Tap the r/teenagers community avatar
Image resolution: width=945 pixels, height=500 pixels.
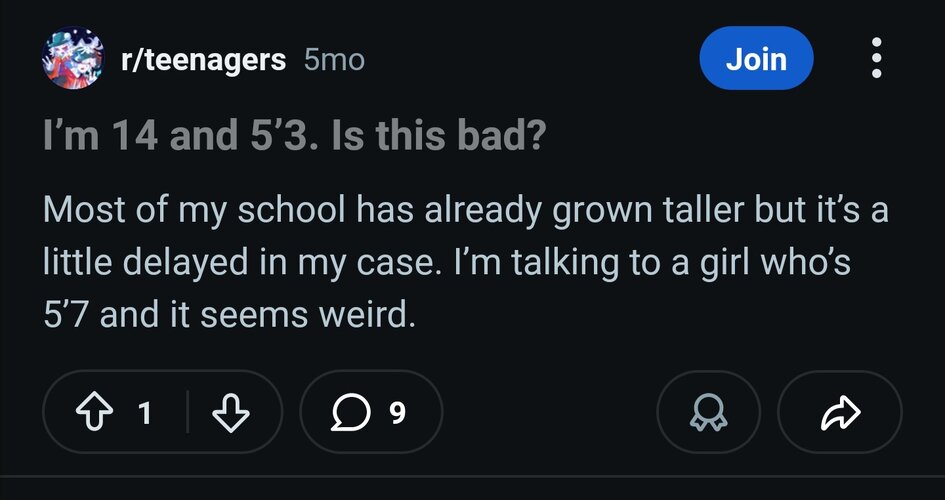click(73, 58)
